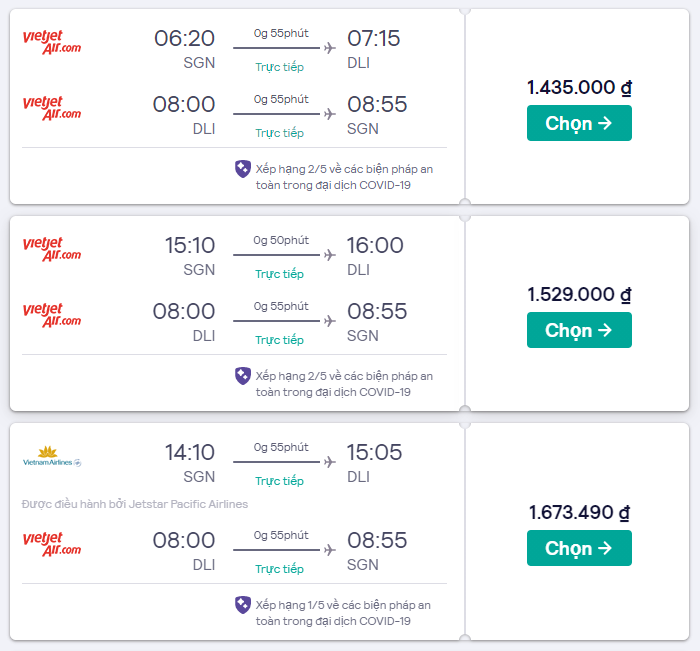
Task: Click 'Trực tiếp' under the 14:10 flight
Action: click(279, 481)
